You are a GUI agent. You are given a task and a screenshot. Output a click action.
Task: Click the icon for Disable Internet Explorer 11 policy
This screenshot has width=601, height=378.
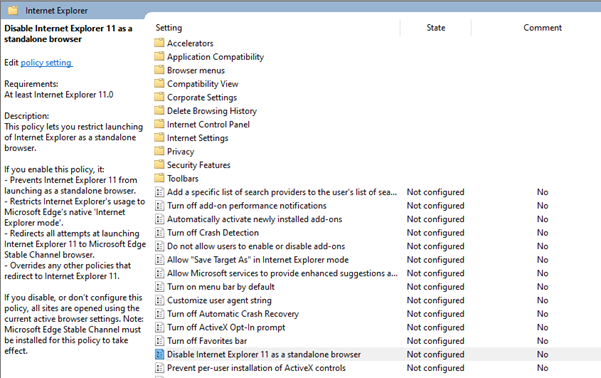click(x=159, y=354)
